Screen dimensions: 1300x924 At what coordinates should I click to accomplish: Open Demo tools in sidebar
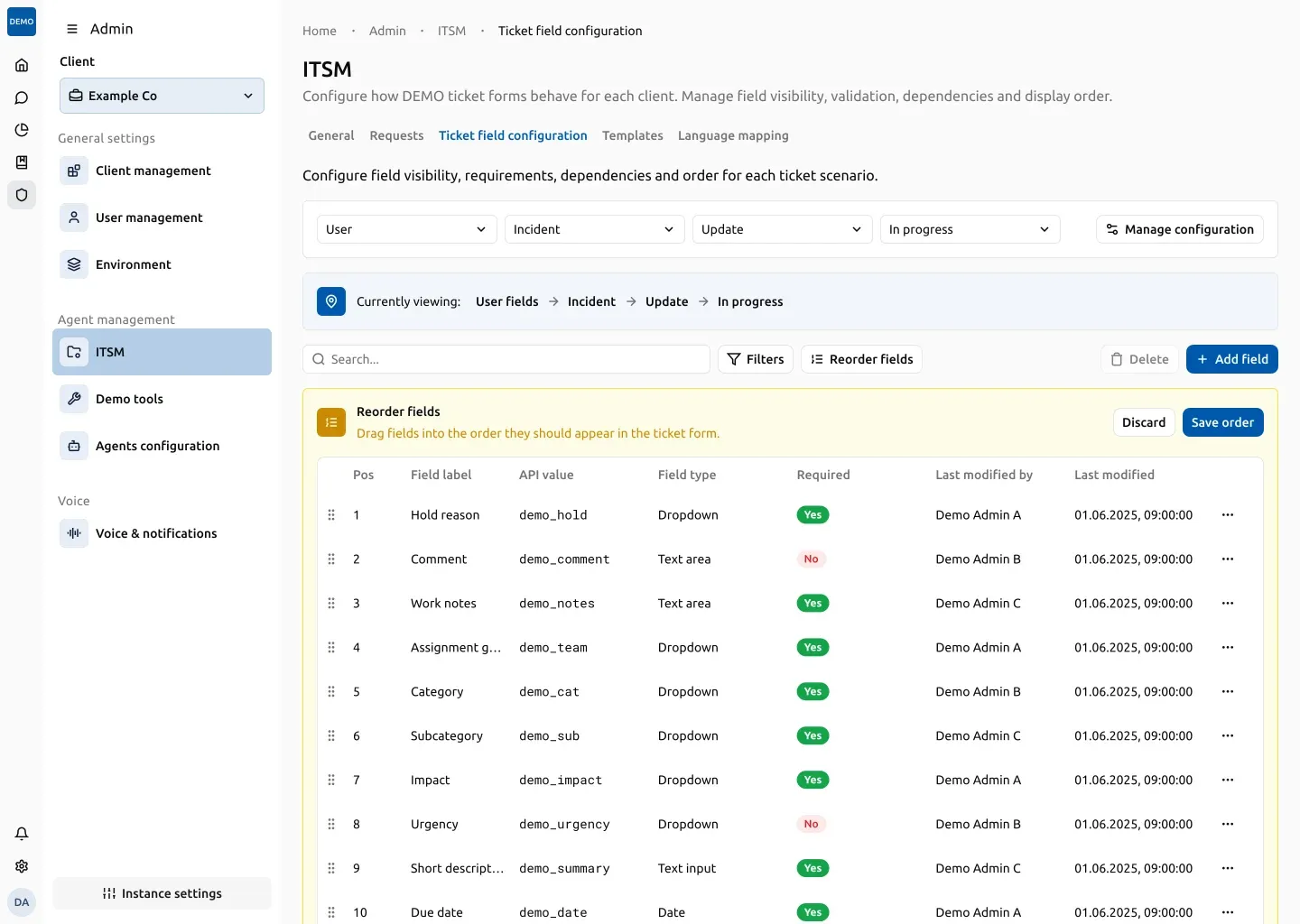pyautogui.click(x=162, y=399)
